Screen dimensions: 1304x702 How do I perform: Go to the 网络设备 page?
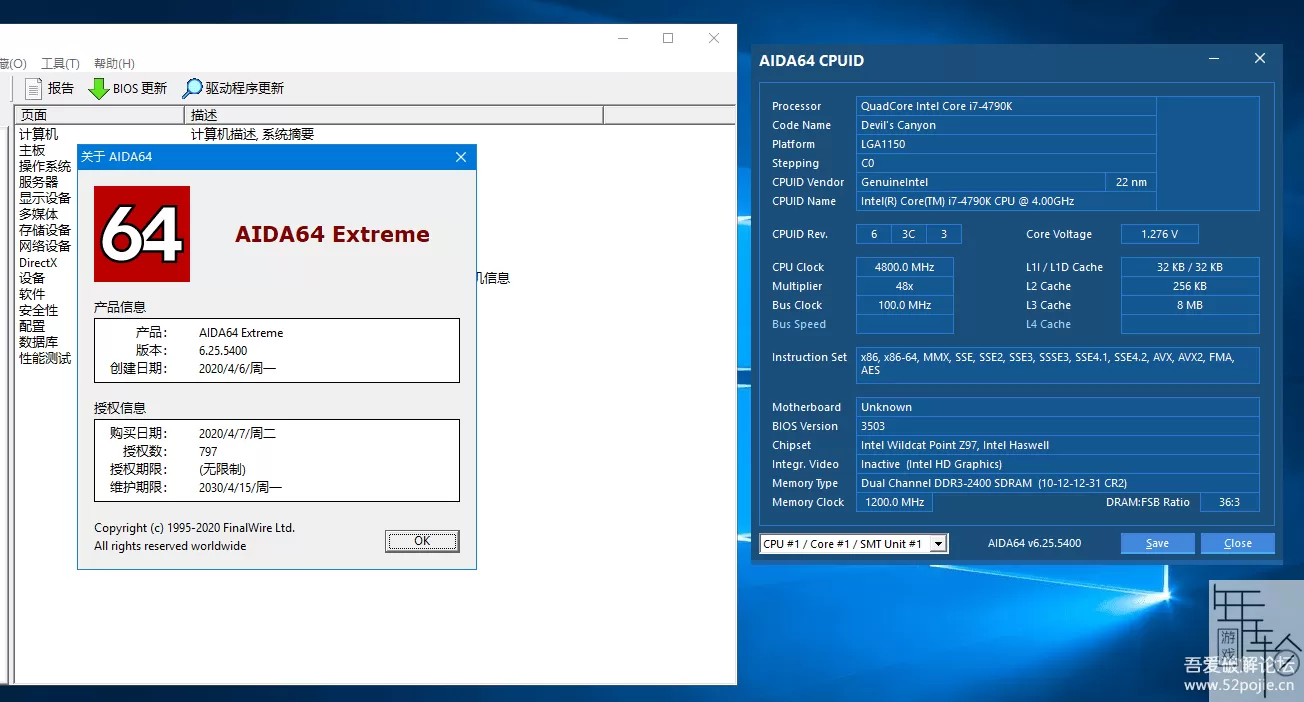point(45,246)
